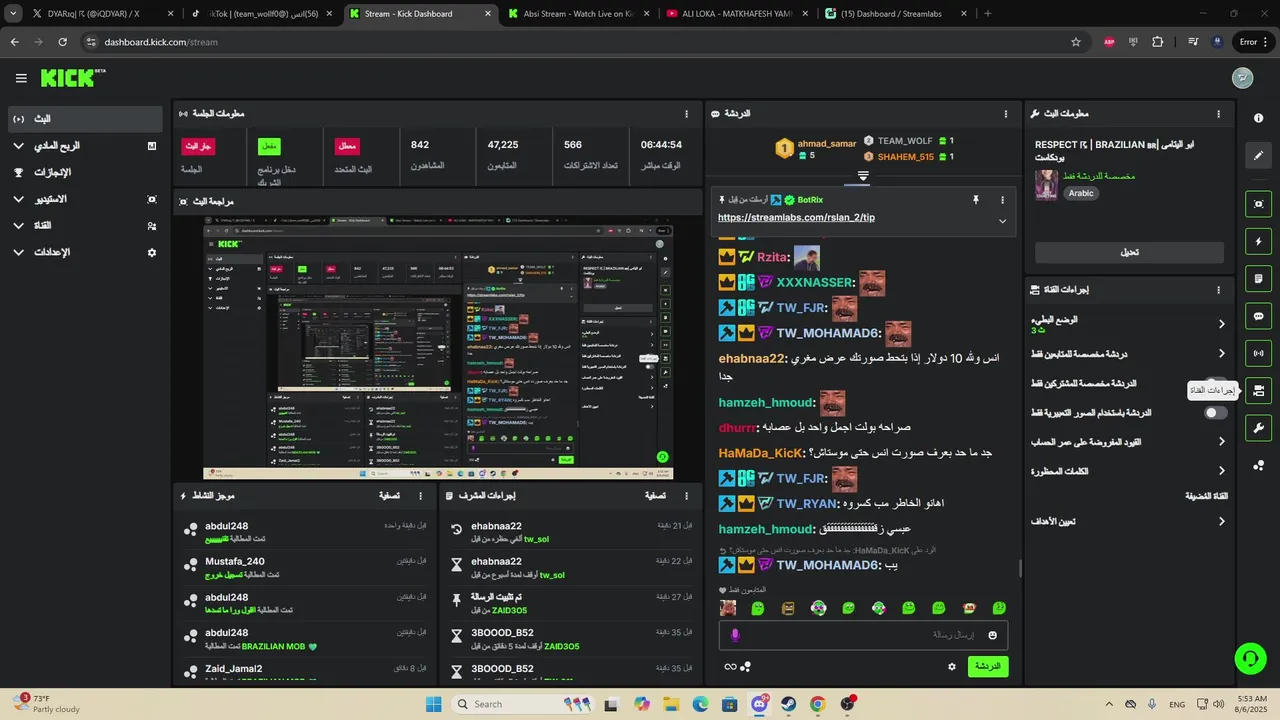Screen dimensions: 1280x720
Task: Expand the banned words row
Action: coord(1129,471)
